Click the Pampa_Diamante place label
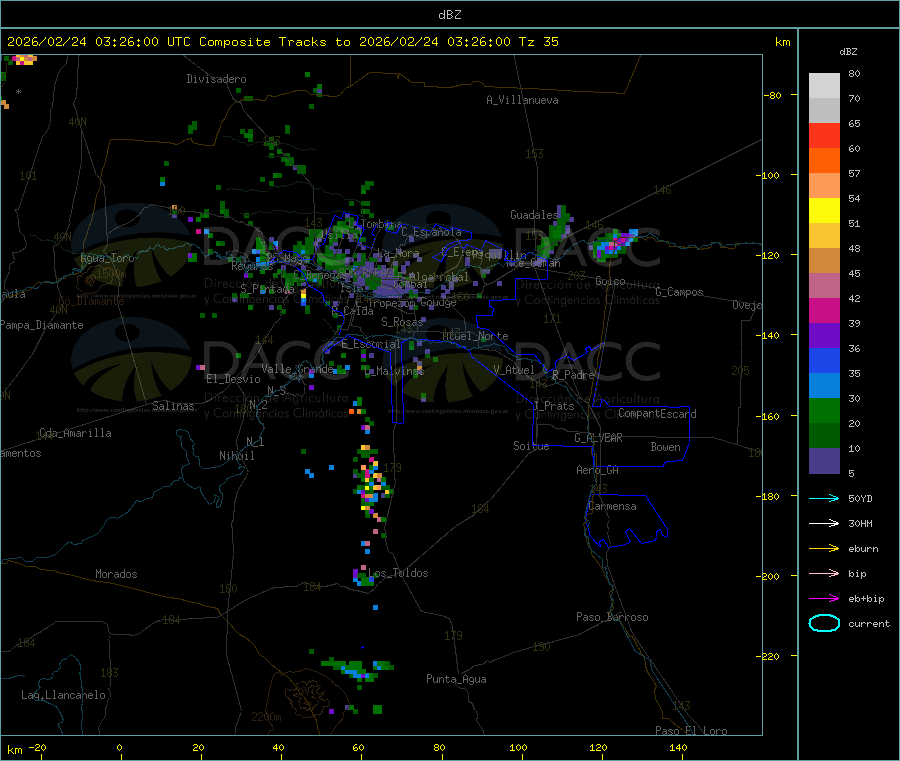The width and height of the screenshot is (900, 761). [42, 325]
